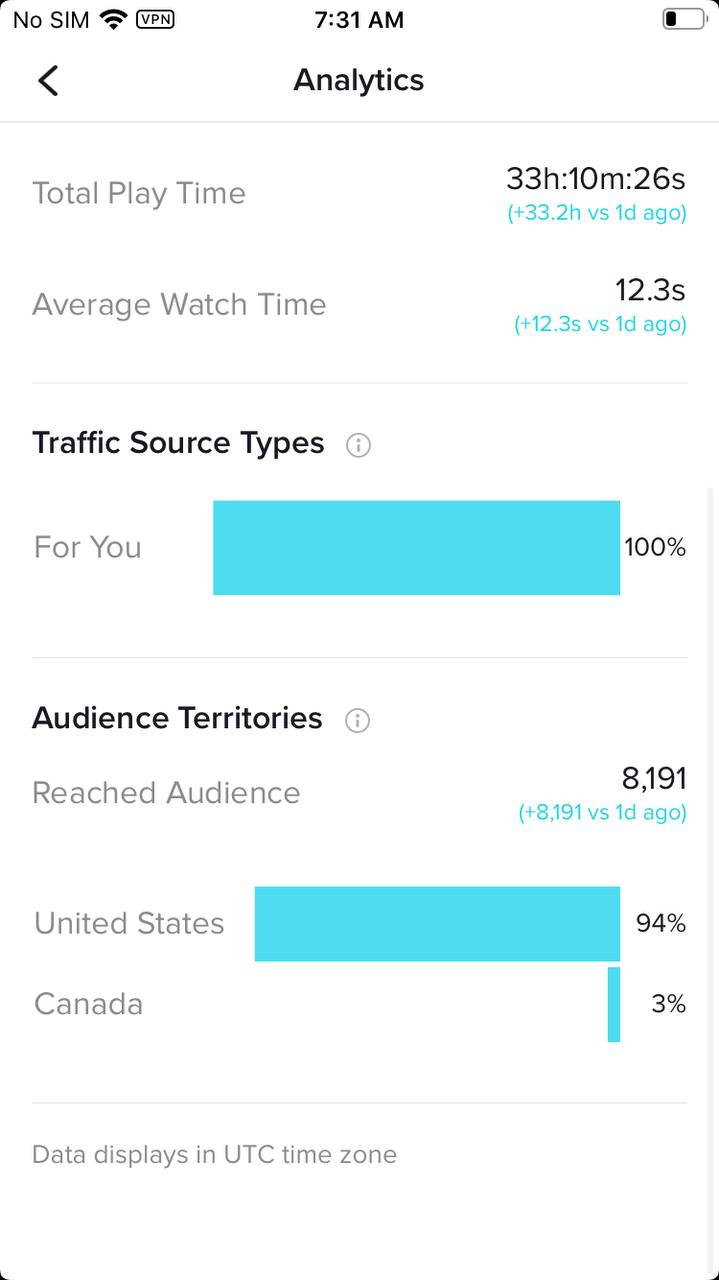The width and height of the screenshot is (719, 1280).
Task: Tap the 12.3s average watch value
Action: [650, 290]
